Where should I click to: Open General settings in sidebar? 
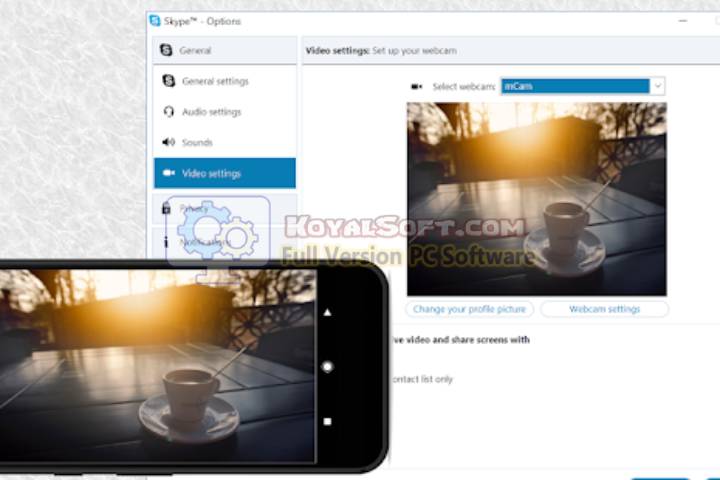pos(225,81)
